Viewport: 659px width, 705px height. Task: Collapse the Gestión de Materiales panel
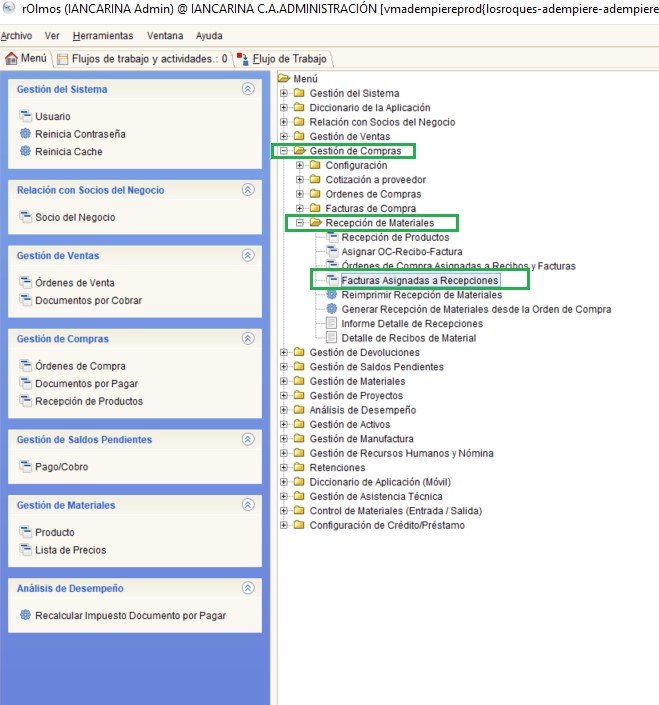pyautogui.click(x=248, y=505)
